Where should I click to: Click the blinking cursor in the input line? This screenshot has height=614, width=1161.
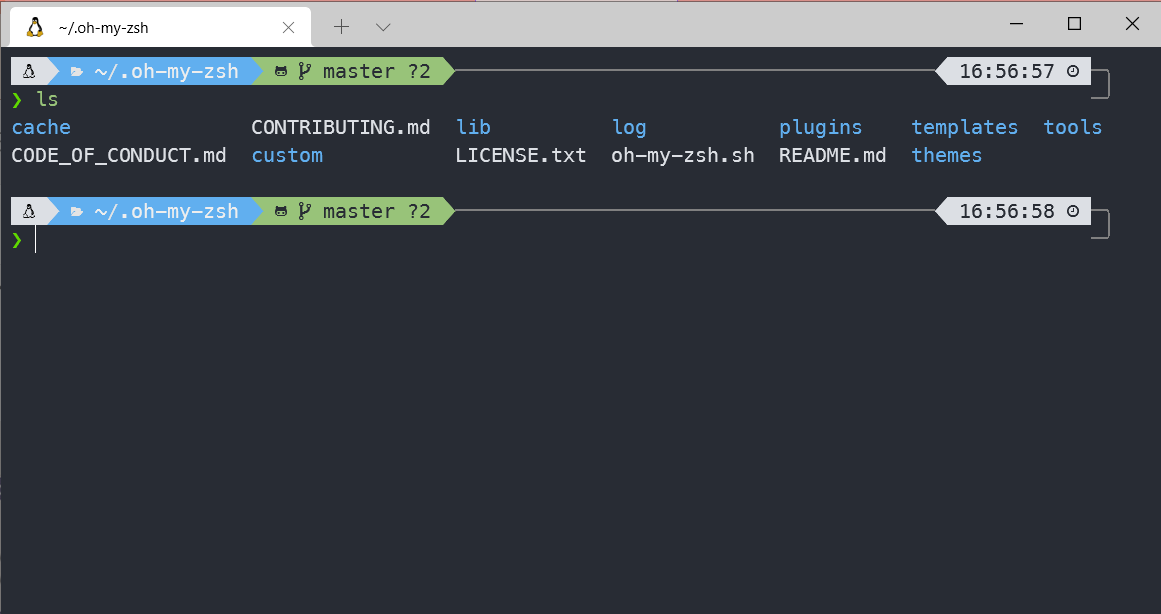[36, 239]
